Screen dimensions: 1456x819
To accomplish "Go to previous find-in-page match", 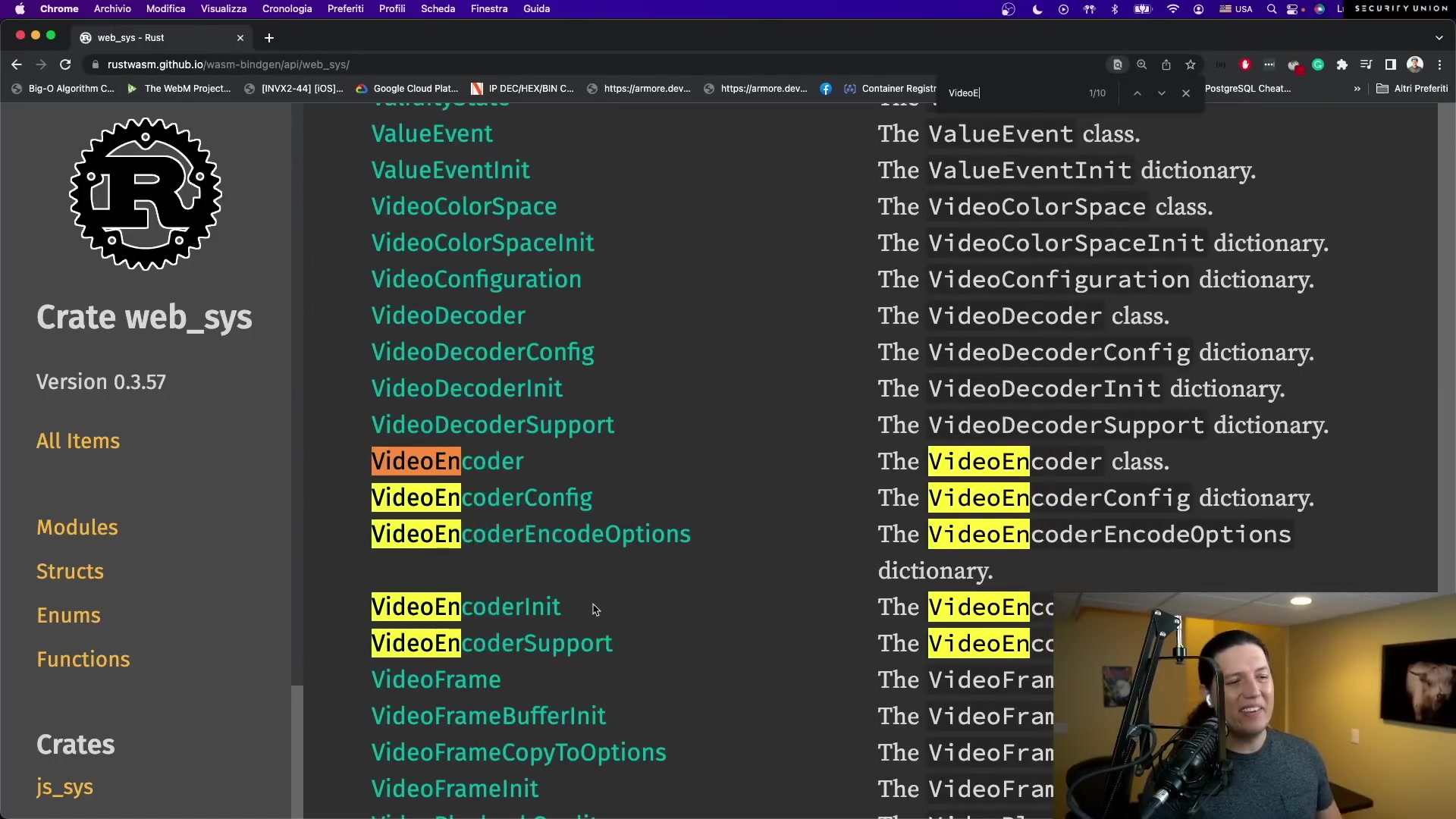I will tap(1137, 93).
